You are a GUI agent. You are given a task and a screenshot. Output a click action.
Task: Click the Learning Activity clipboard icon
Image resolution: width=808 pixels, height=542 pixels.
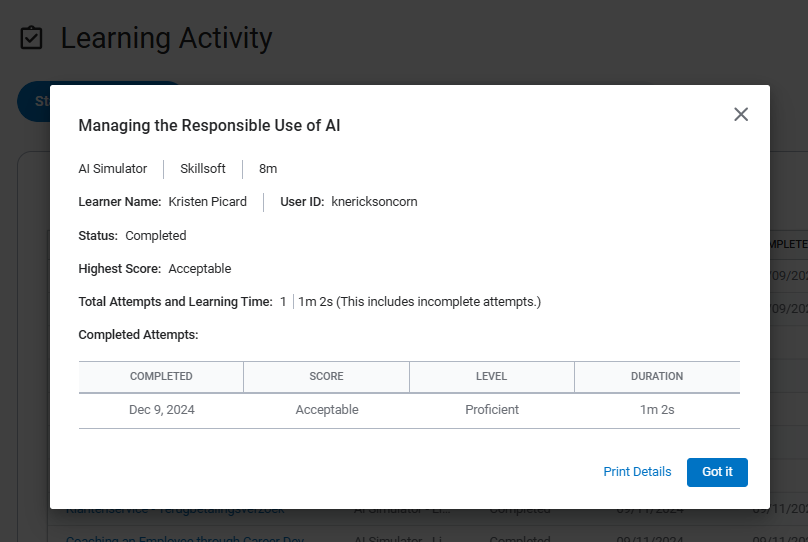pyautogui.click(x=32, y=39)
